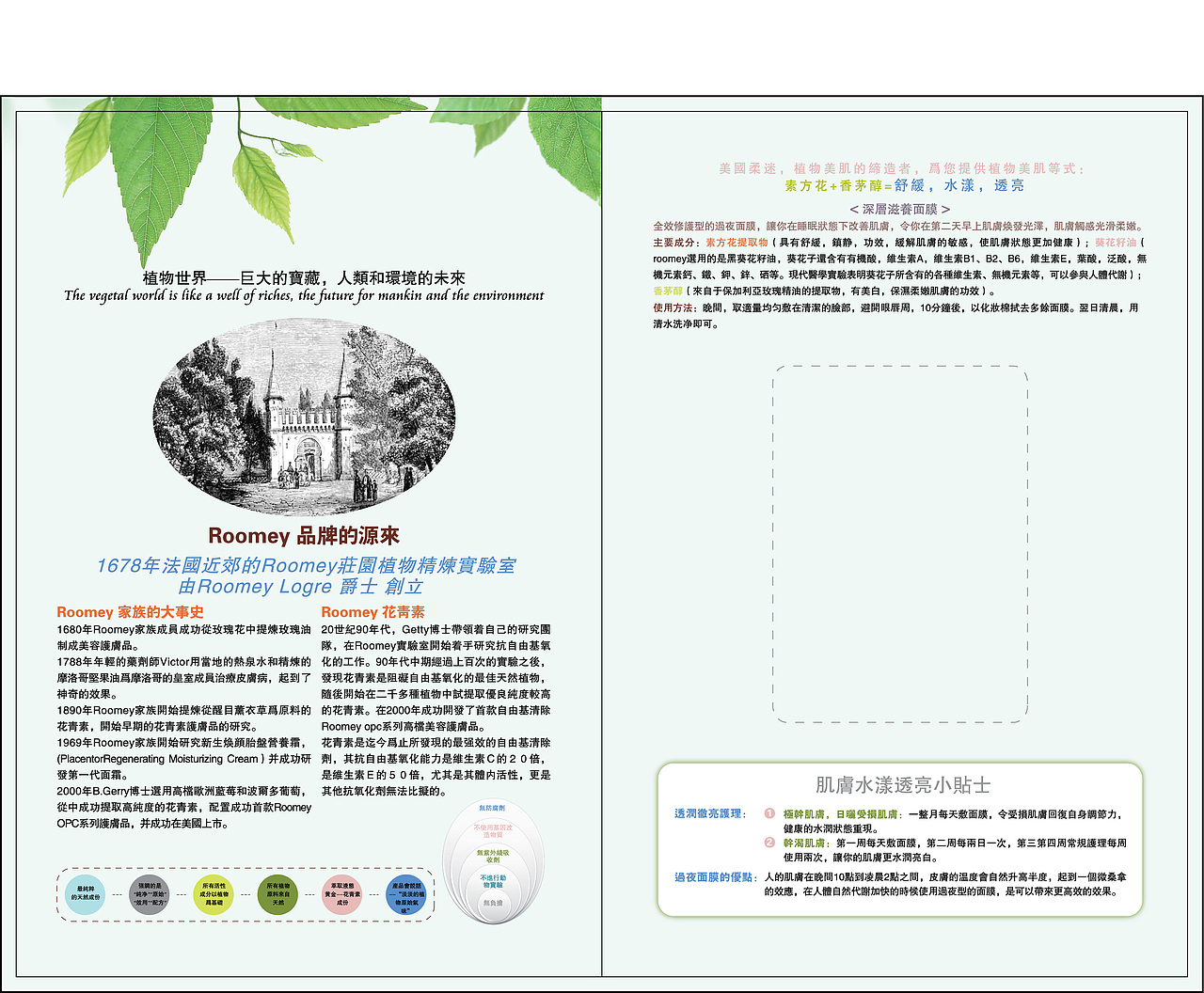Click the '主要成分：' label
The image size is (1204, 993).
coord(677,243)
